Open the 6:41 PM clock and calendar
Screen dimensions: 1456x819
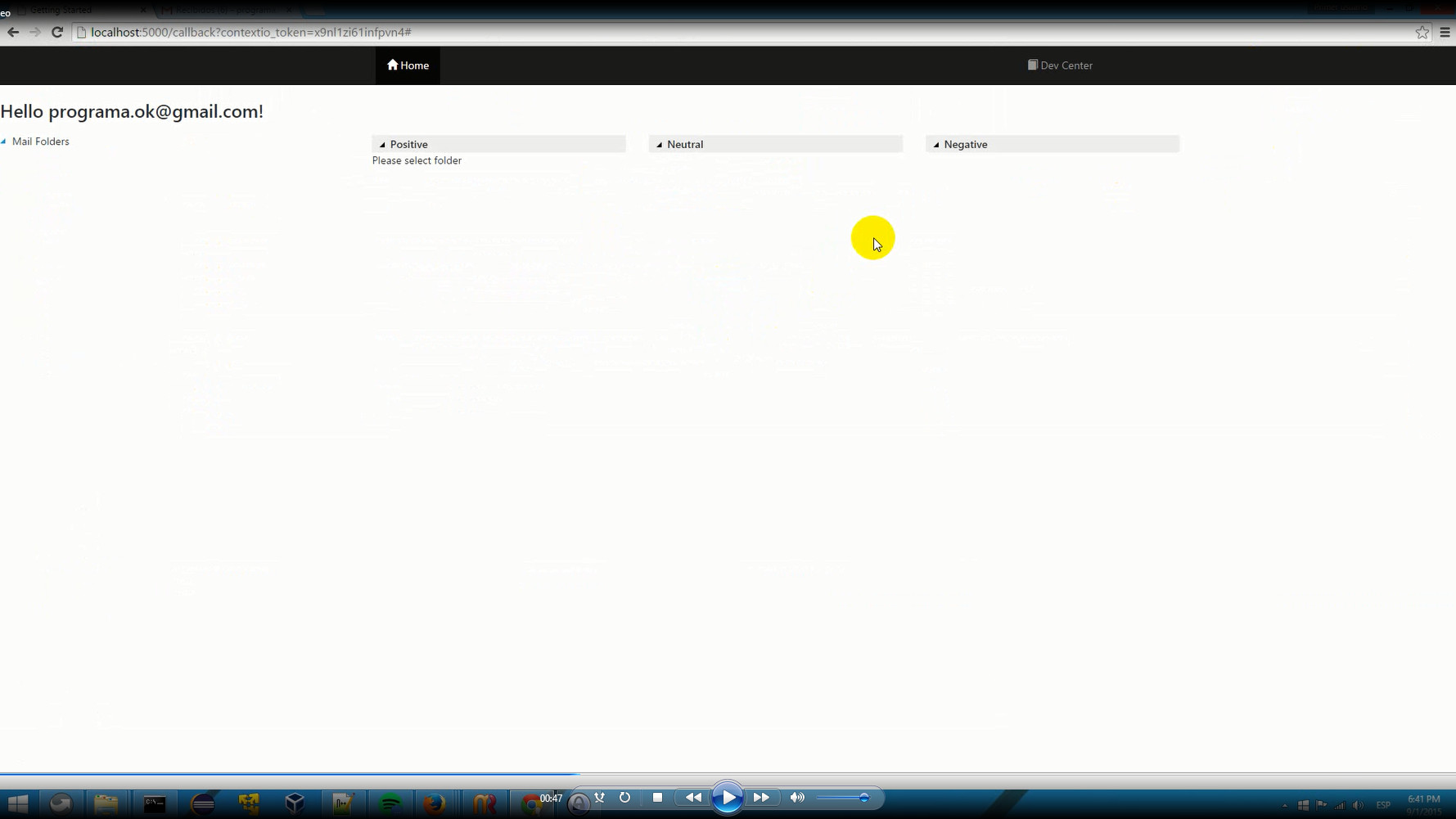(x=1424, y=805)
